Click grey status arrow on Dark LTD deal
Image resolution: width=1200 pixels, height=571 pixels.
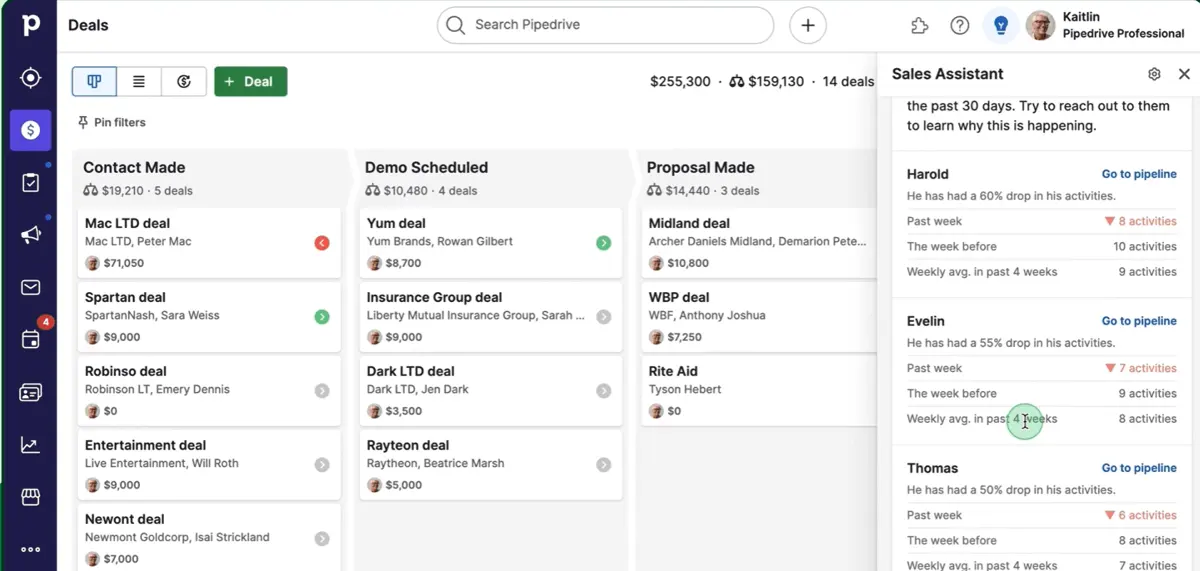tap(604, 391)
